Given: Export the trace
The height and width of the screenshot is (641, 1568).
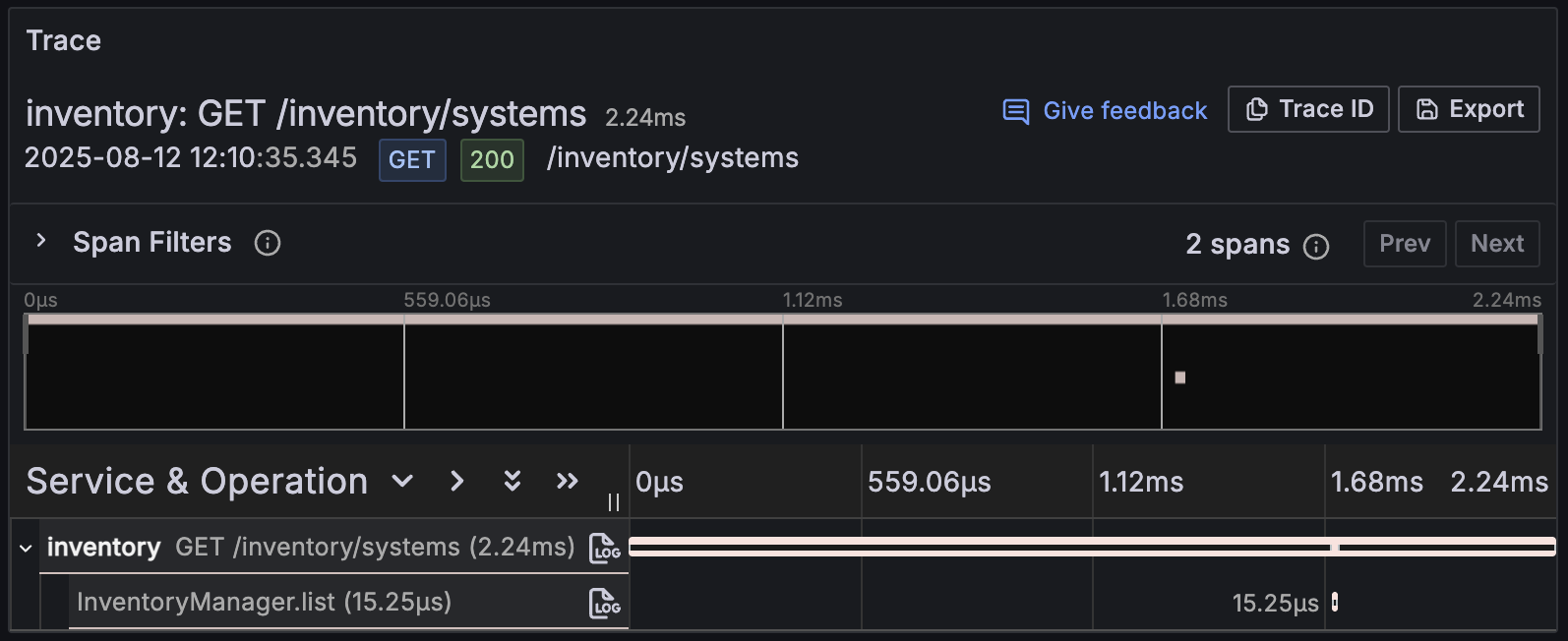Looking at the screenshot, I should 1469,109.
